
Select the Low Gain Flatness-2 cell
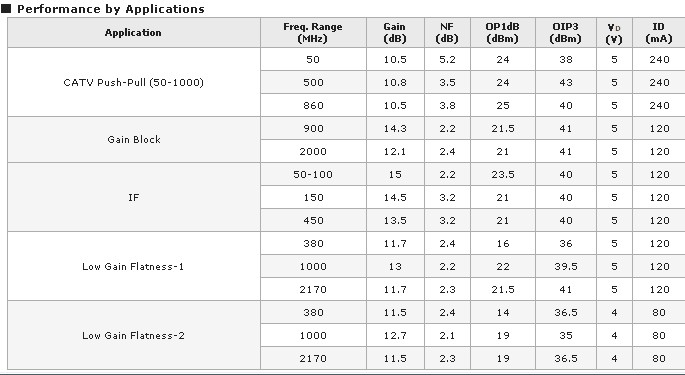click(x=134, y=335)
